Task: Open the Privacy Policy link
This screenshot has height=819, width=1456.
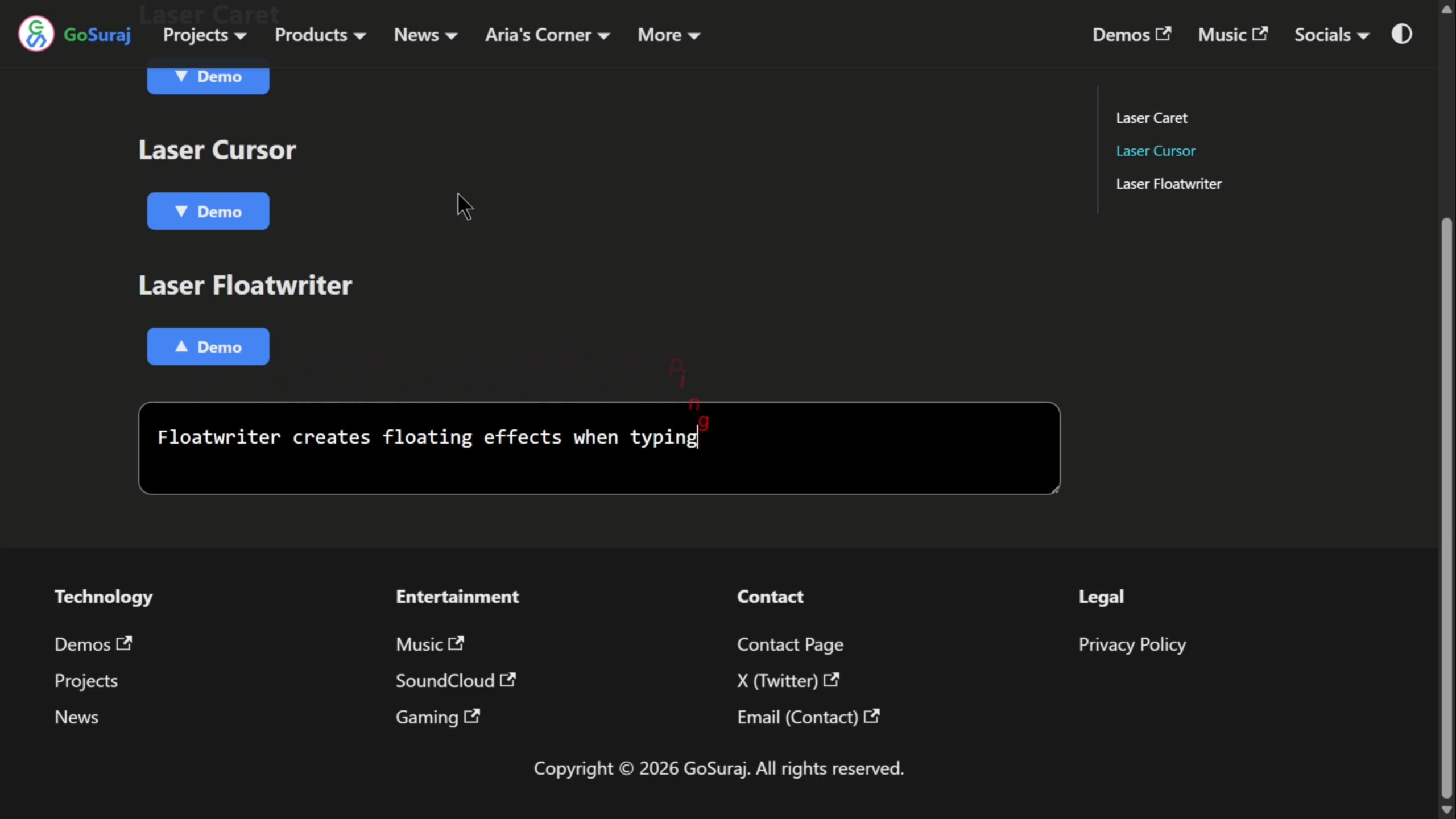Action: [x=1132, y=644]
